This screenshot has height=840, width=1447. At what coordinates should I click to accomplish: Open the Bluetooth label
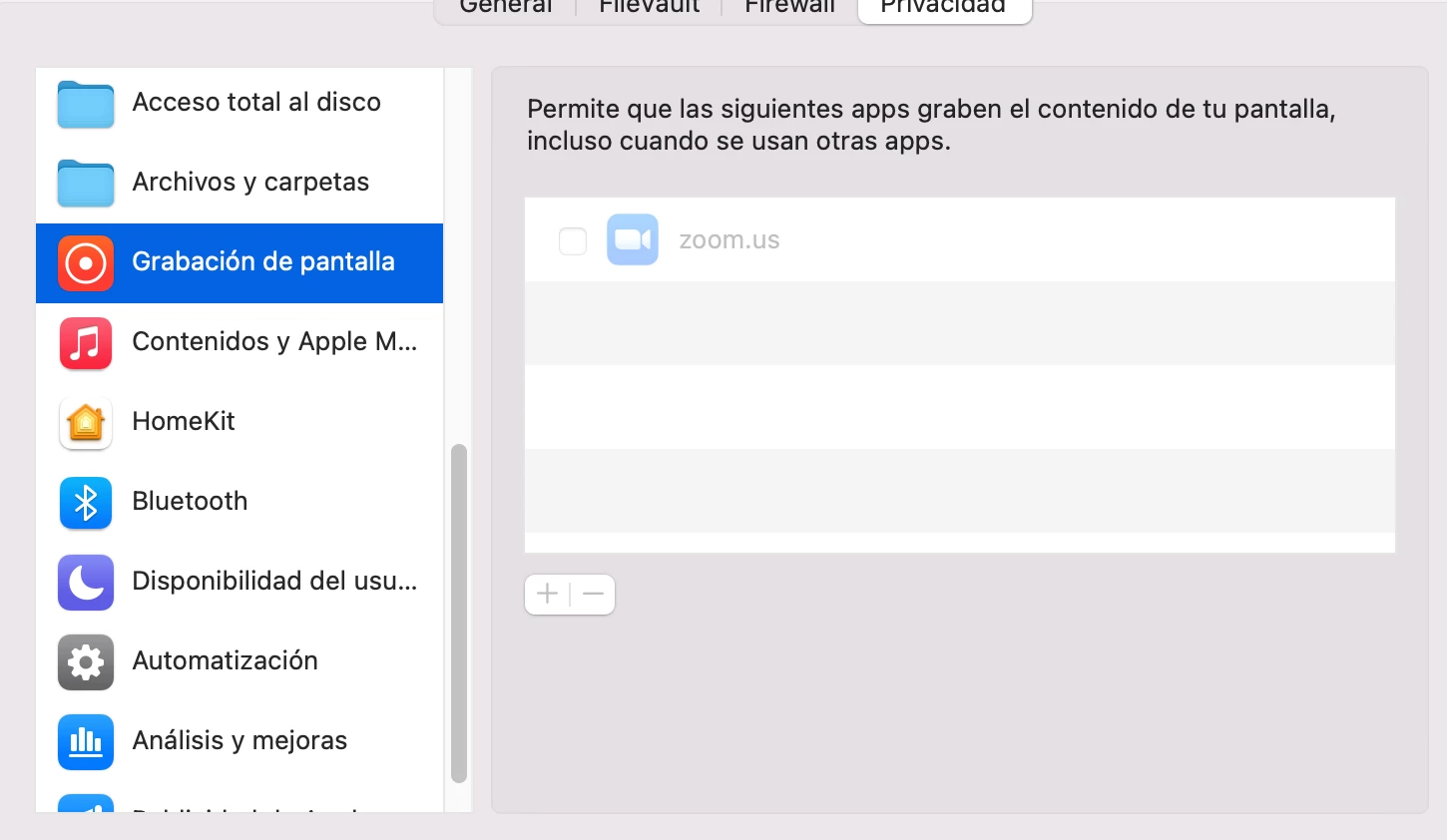(190, 501)
